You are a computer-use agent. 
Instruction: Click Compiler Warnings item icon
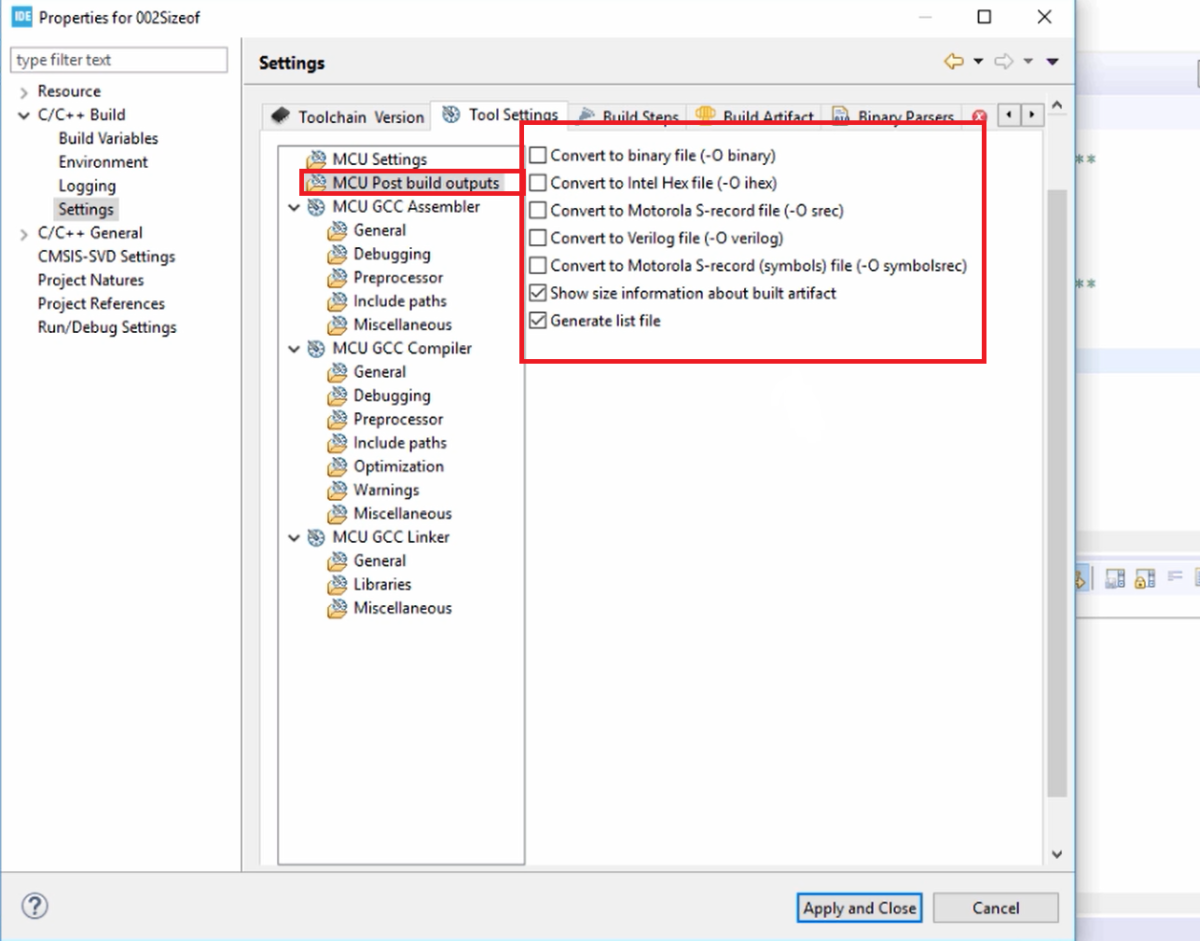point(337,490)
